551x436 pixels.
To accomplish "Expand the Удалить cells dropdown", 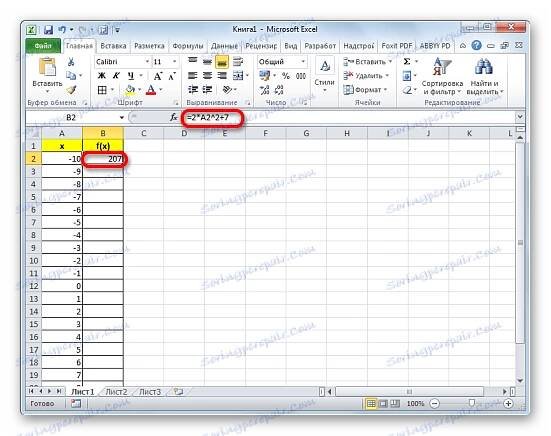I will coord(387,76).
